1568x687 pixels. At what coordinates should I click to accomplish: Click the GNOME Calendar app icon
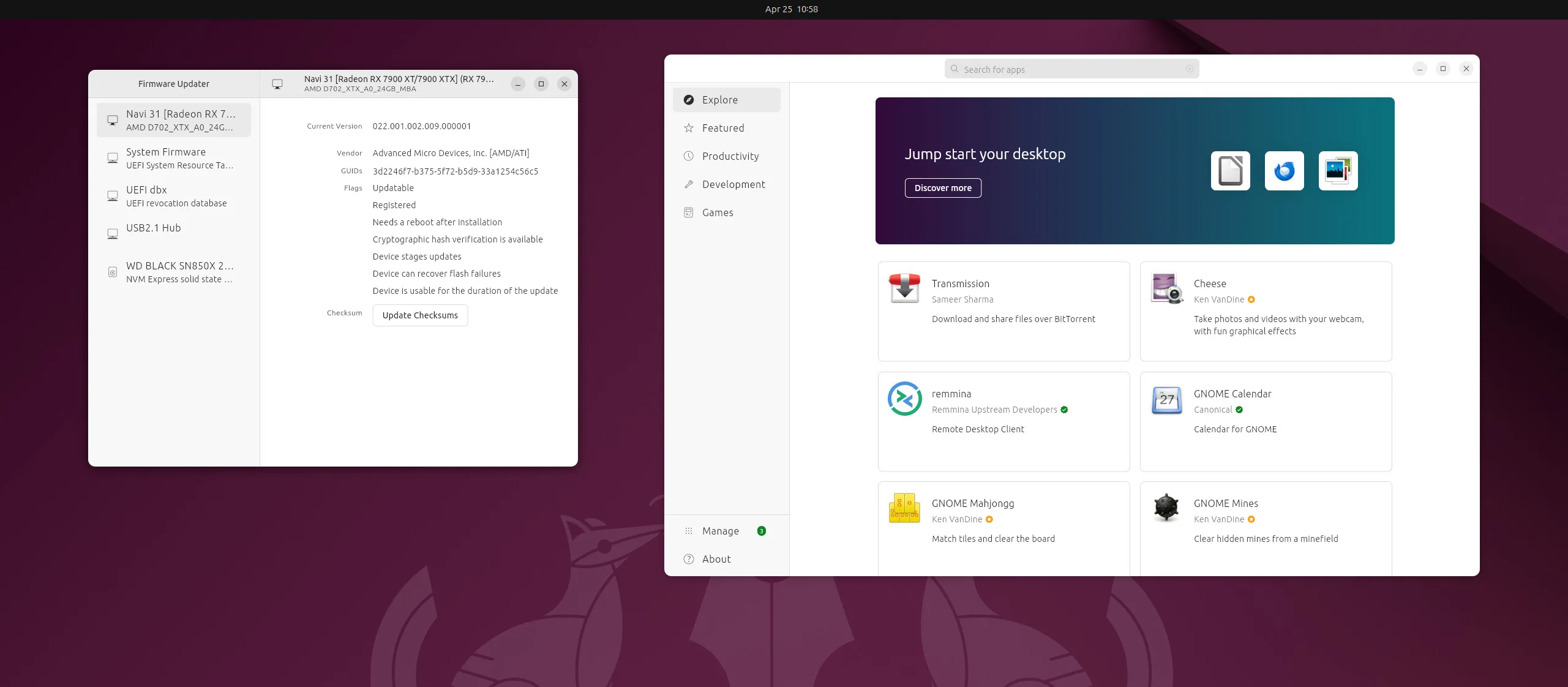tap(1166, 399)
